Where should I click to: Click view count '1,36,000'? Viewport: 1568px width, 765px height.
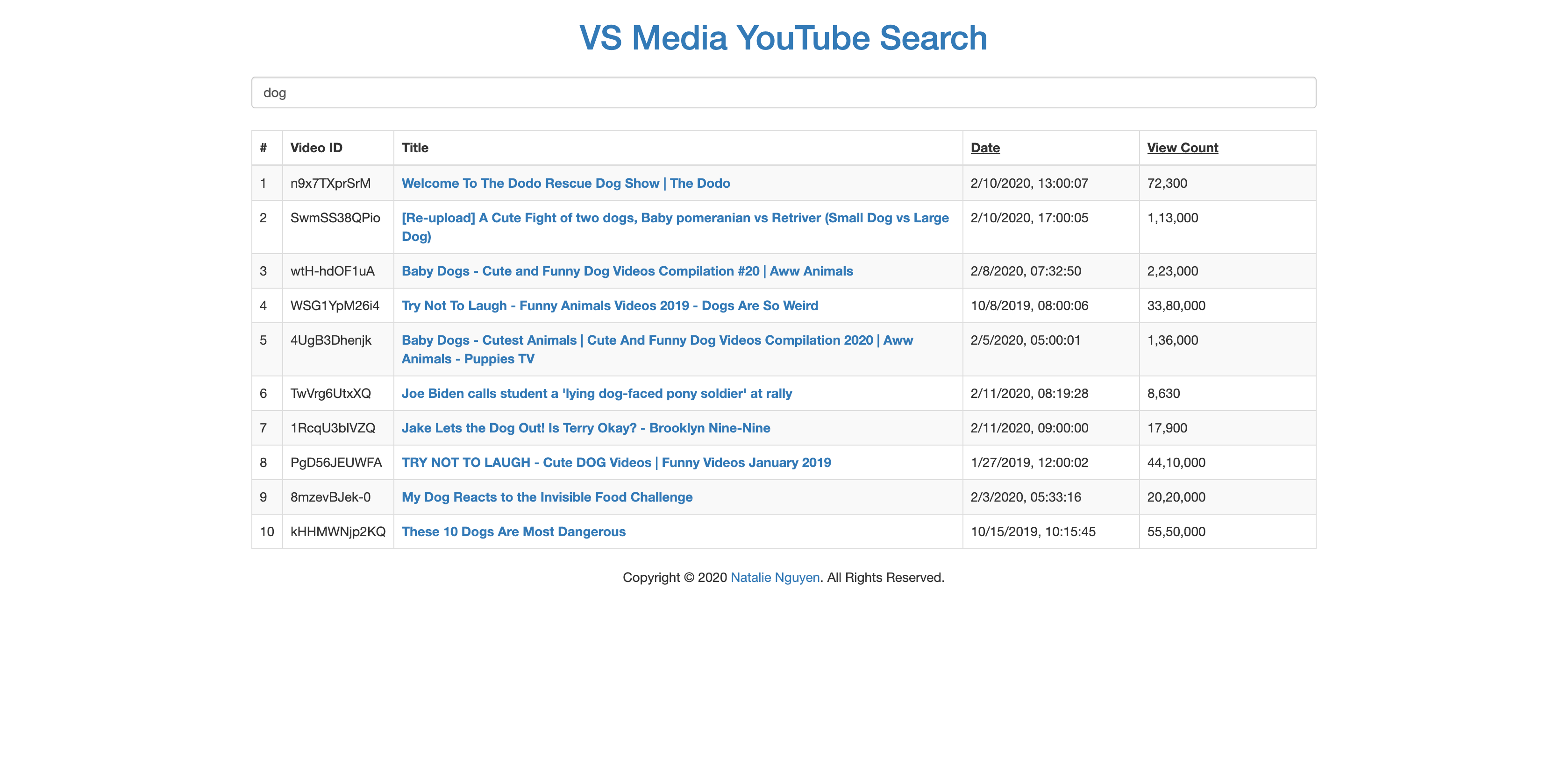[x=1172, y=340]
